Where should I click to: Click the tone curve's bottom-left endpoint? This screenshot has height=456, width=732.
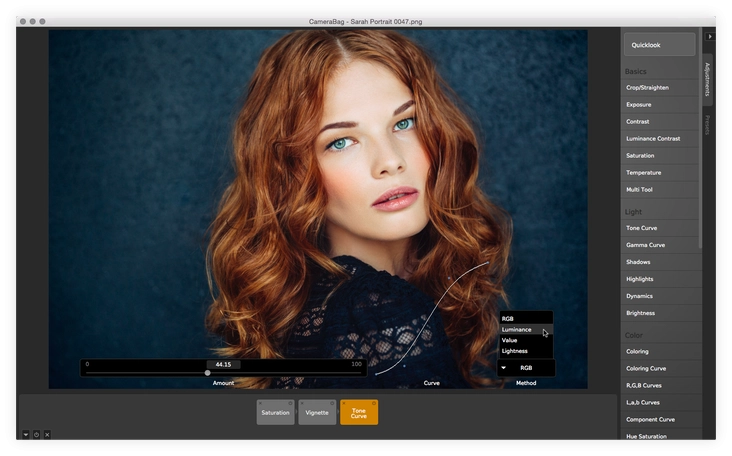point(376,374)
